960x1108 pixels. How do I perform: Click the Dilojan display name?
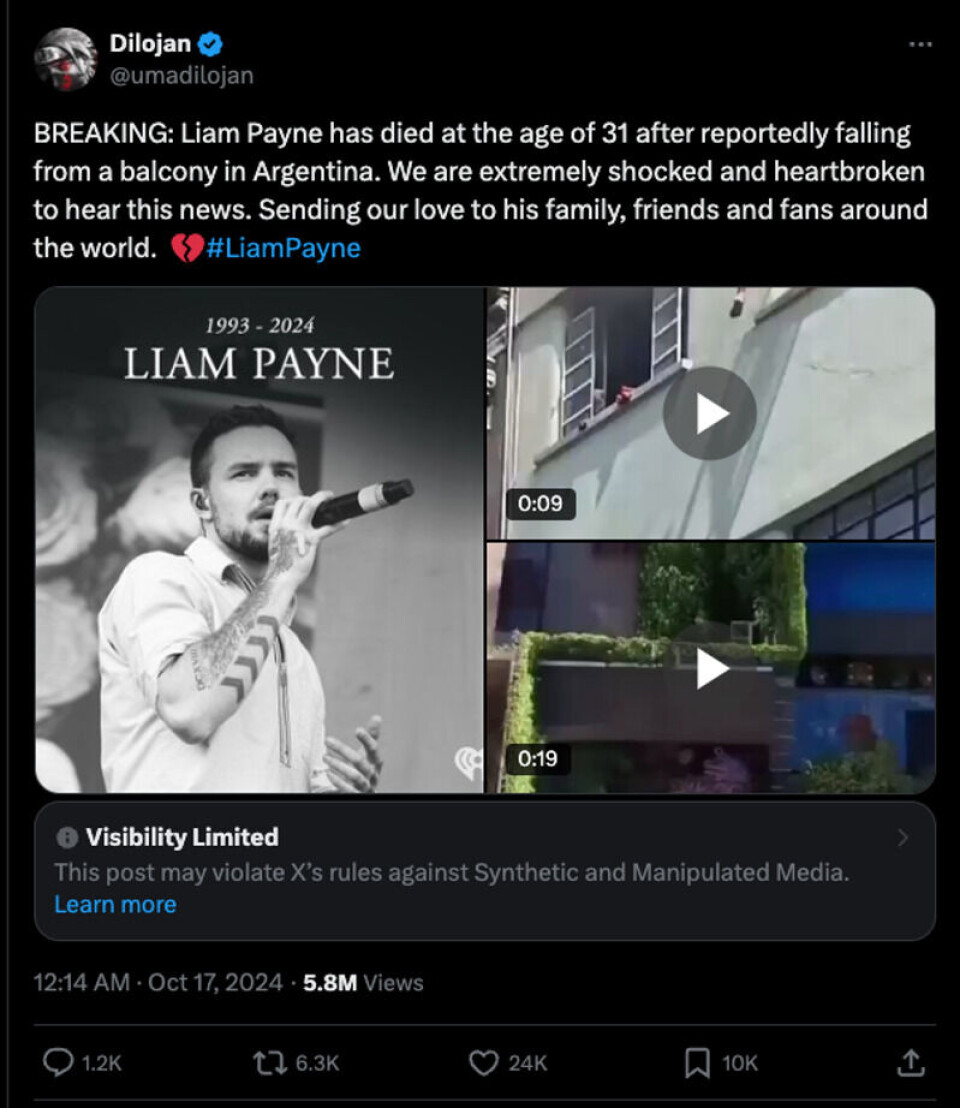pos(150,44)
